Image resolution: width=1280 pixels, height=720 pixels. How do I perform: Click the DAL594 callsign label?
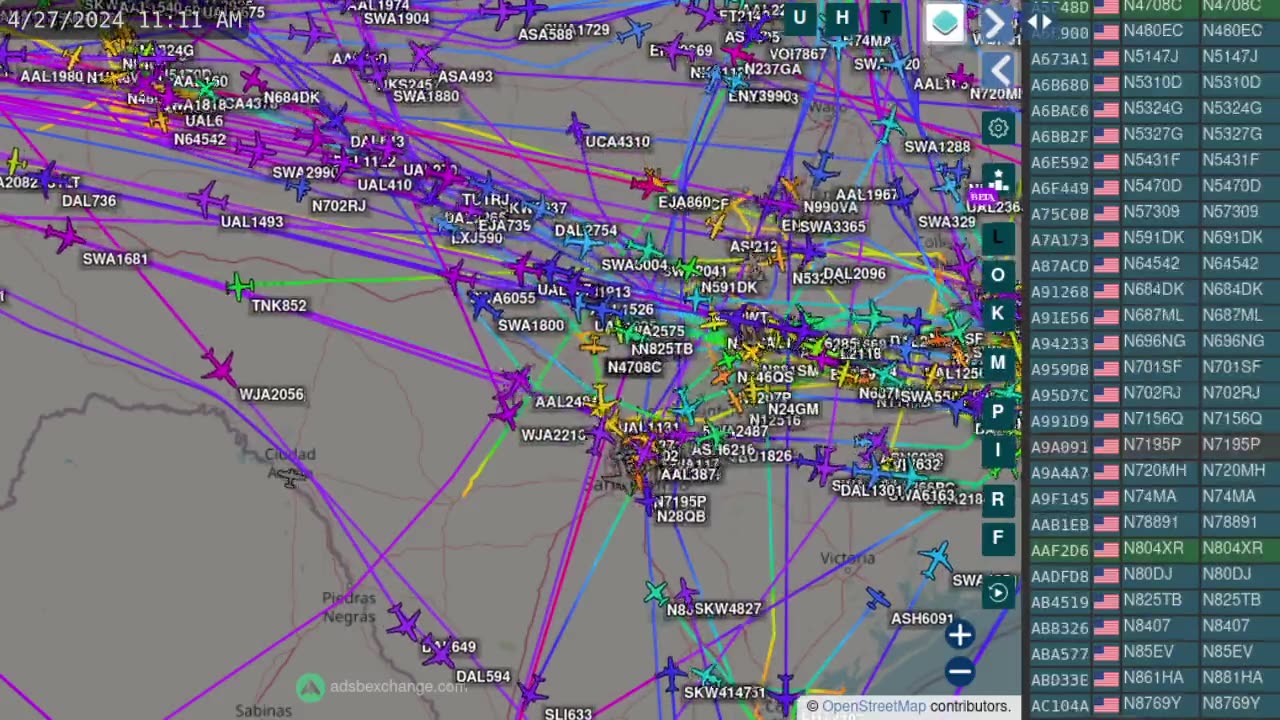point(483,677)
